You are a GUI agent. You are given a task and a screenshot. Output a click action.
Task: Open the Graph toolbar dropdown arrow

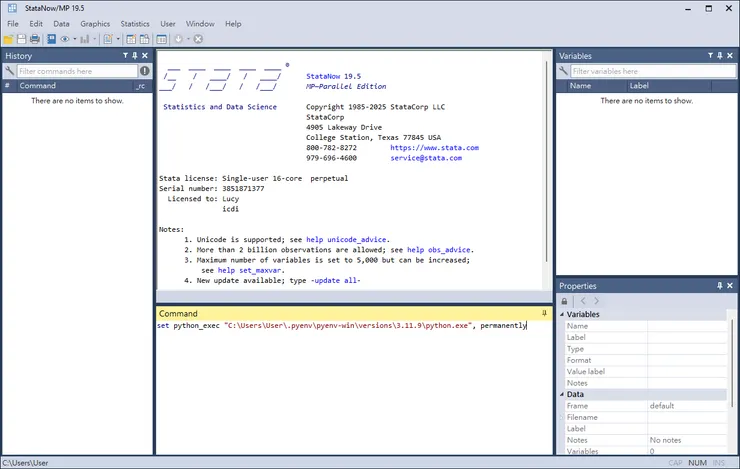coord(94,39)
